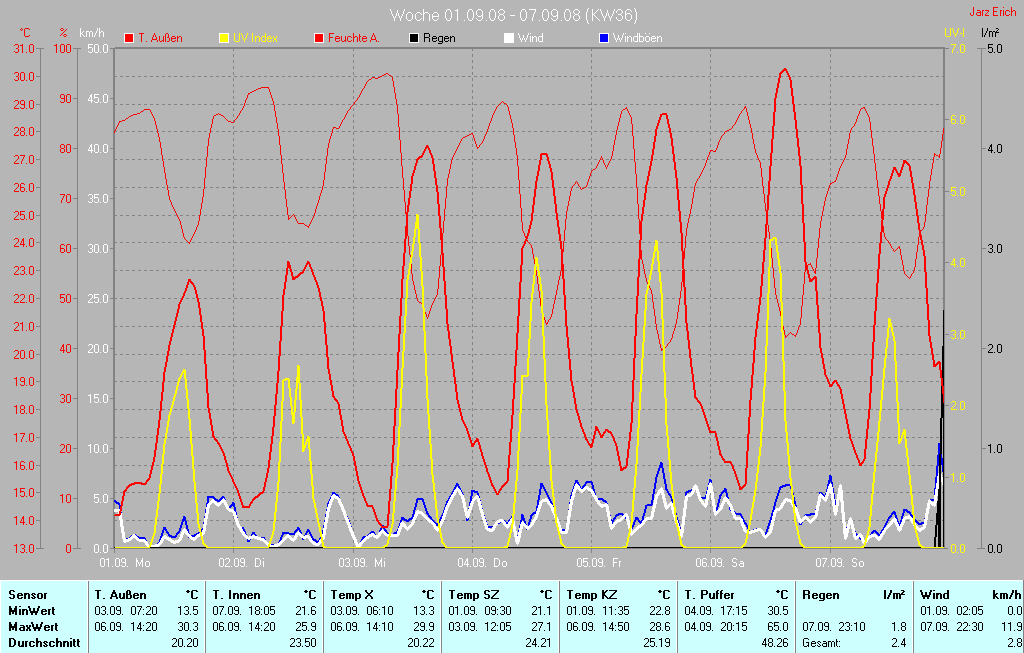This screenshot has width=1024, height=653.
Task: Click the '06.09. Sa' date axis label
Action: point(720,562)
